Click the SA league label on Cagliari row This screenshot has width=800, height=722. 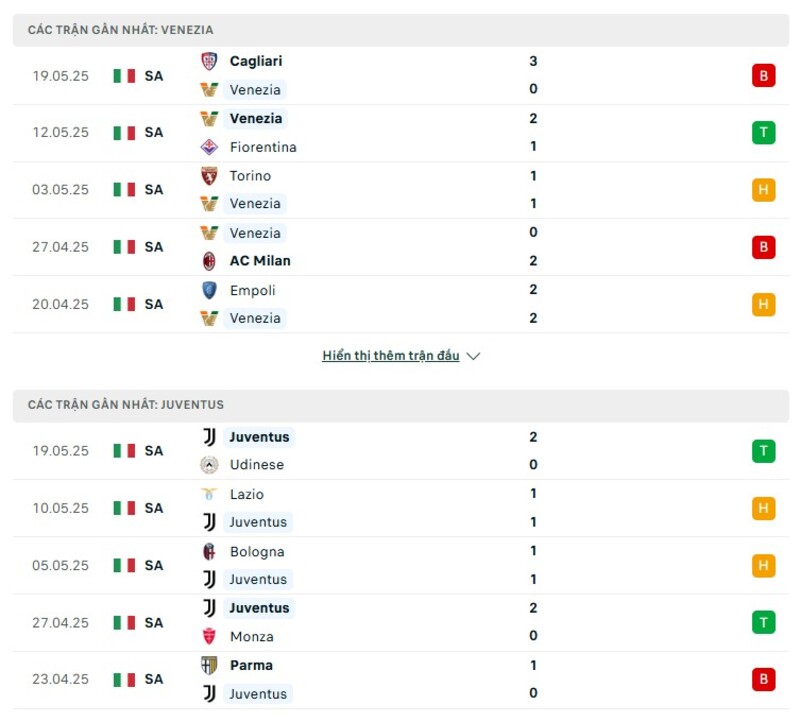point(154,75)
